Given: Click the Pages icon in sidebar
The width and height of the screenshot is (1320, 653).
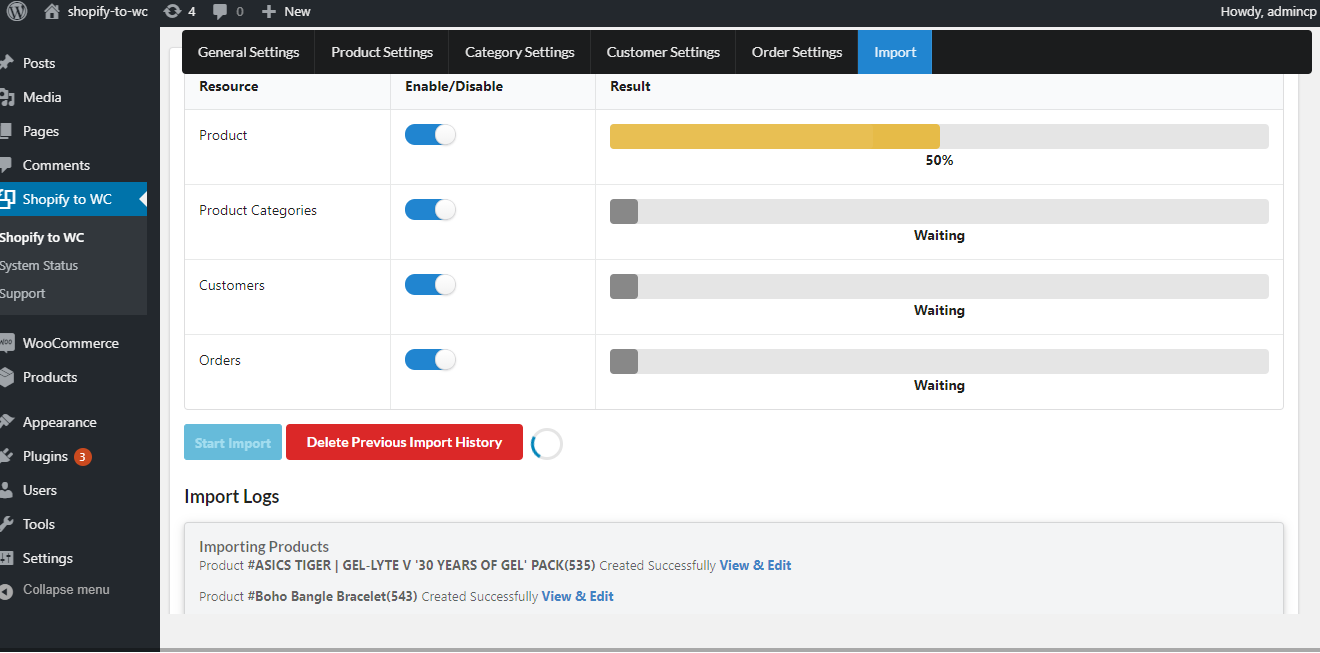Looking at the screenshot, I should (x=6, y=131).
